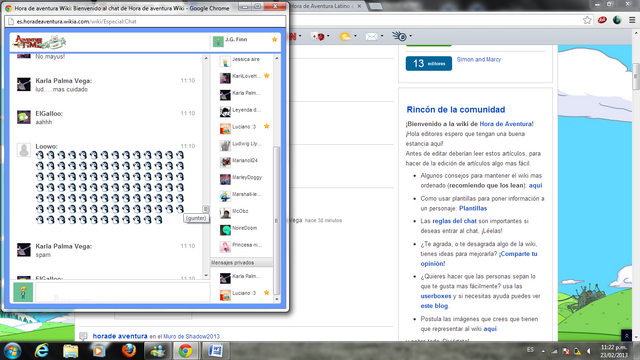Open Windows Explorer folder from taskbar
The image size is (640, 360).
tap(70, 351)
